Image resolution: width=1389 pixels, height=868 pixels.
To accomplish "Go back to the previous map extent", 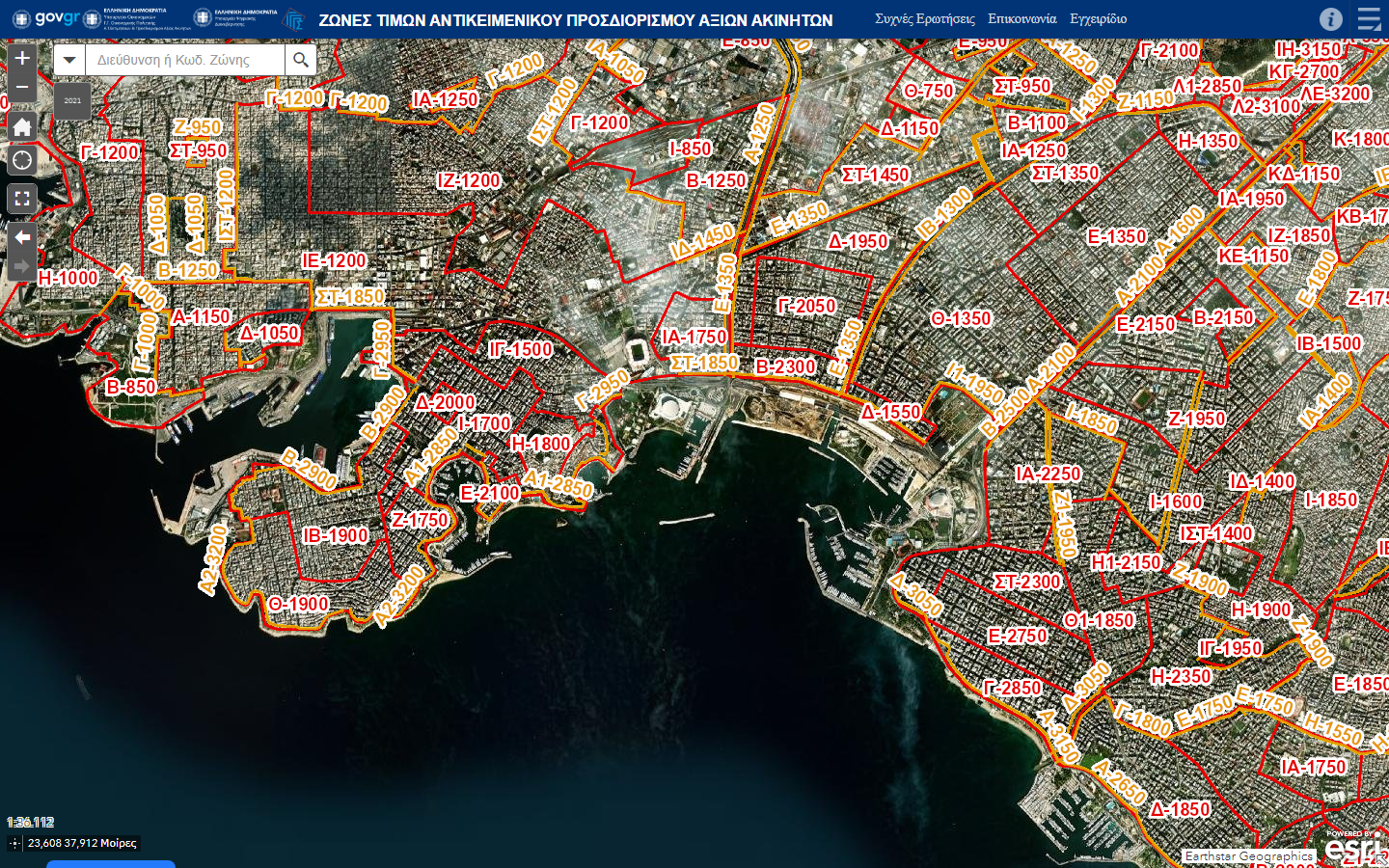I will pos(22,237).
